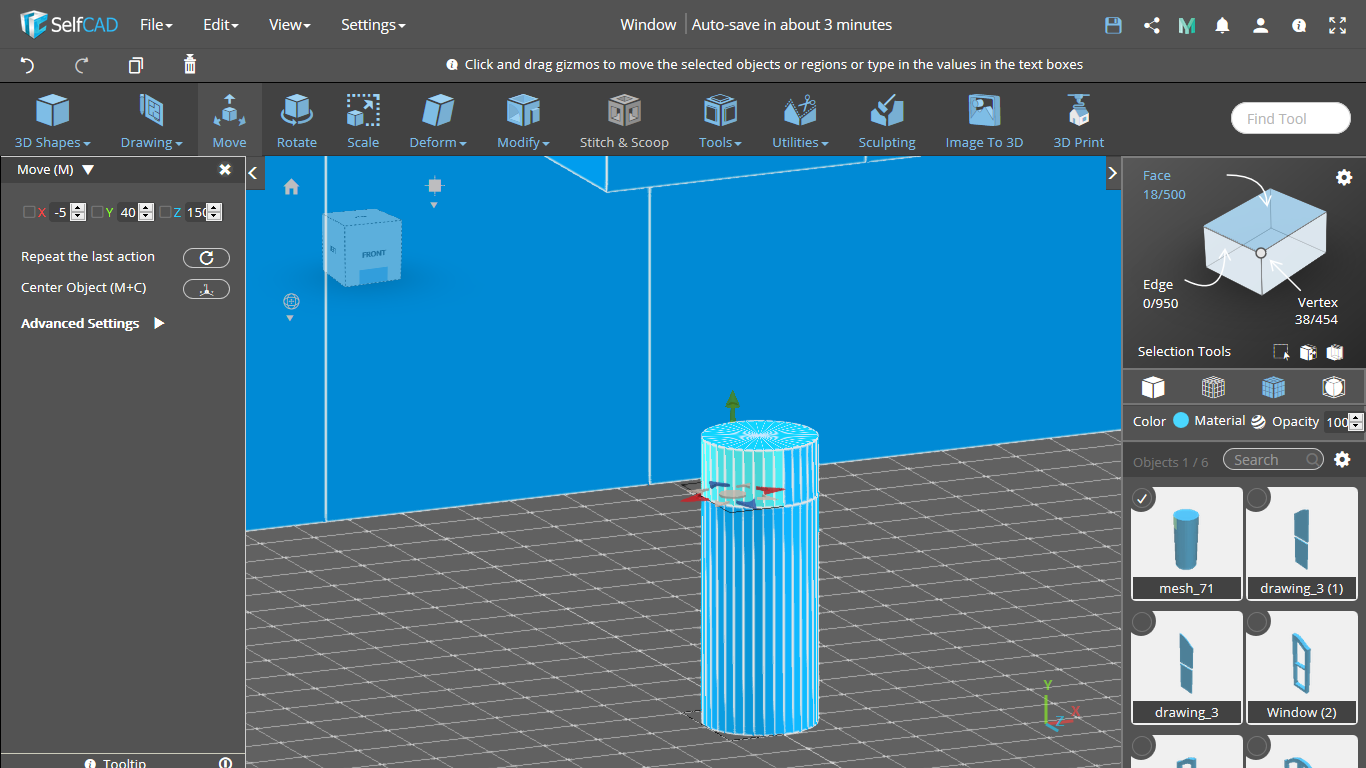The height and width of the screenshot is (768, 1366).
Task: Click the Copy objects icon
Action: pos(136,65)
